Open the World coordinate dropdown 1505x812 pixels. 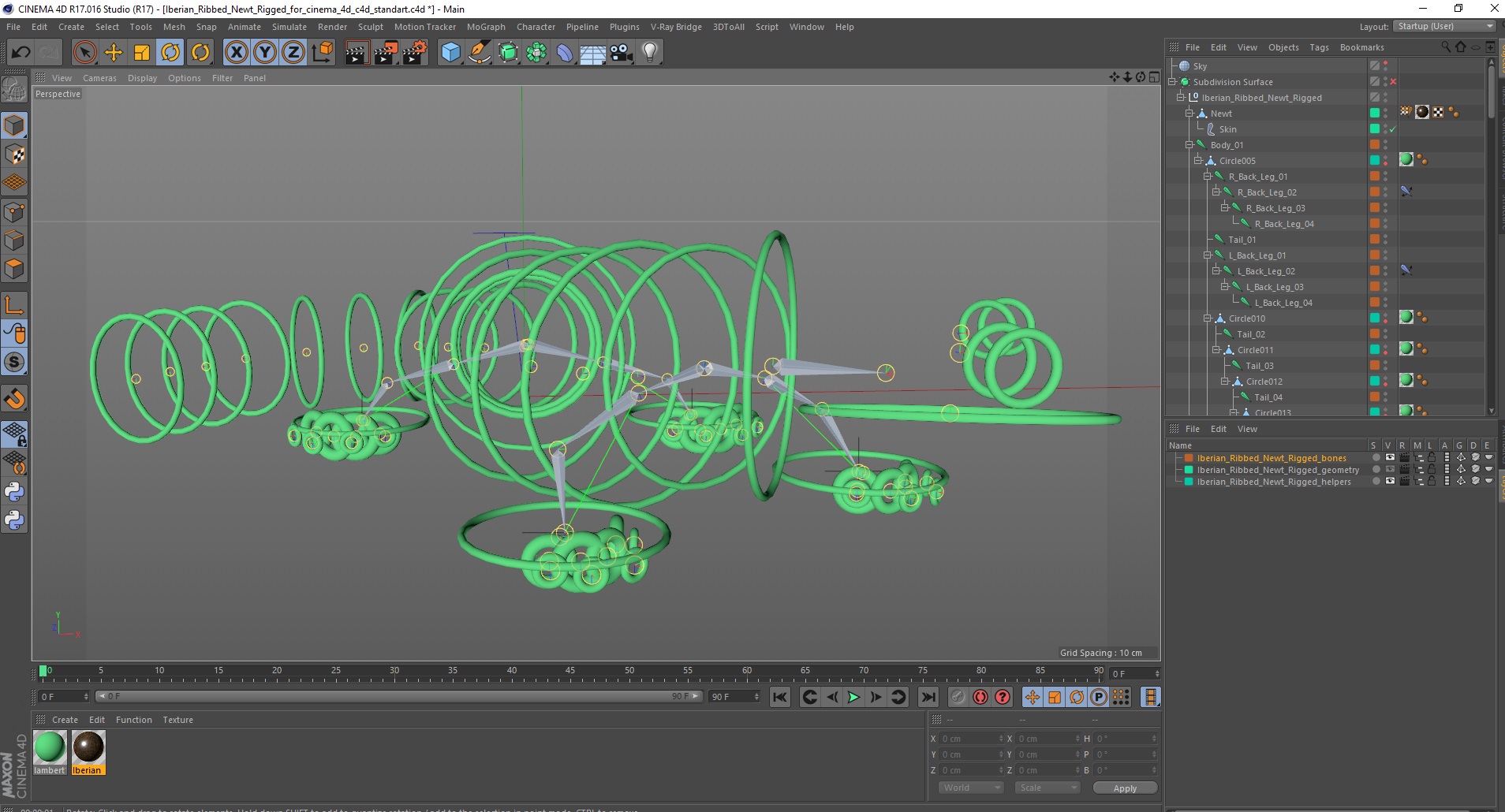point(970,788)
